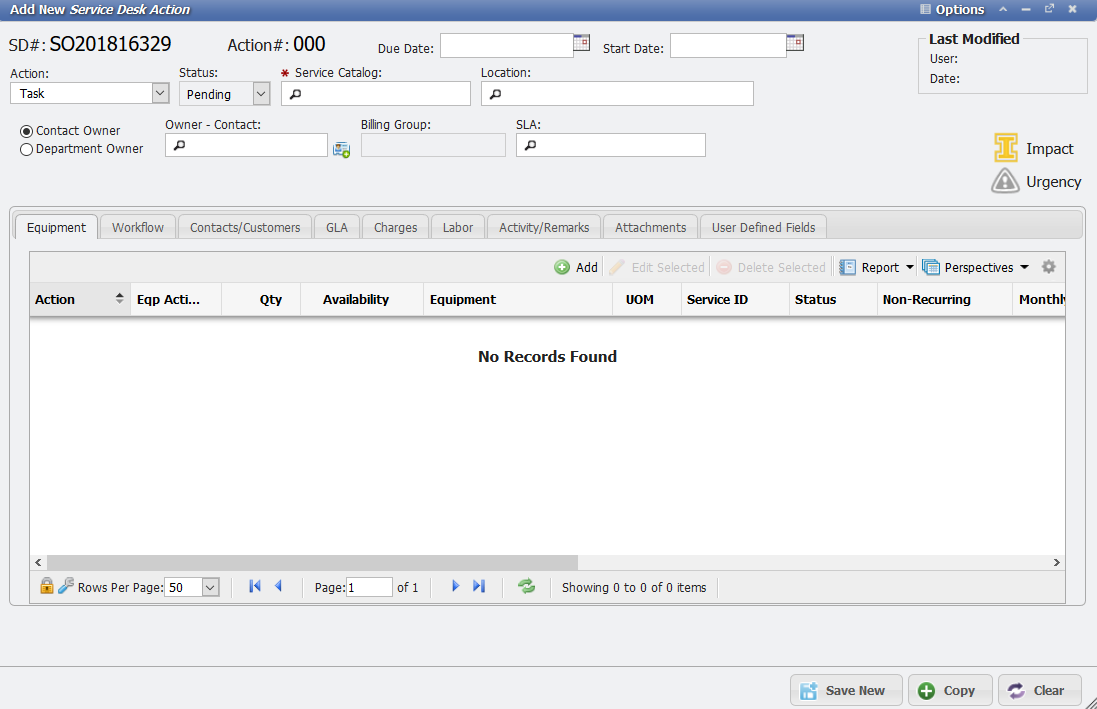Switch to the Workflow tab

138,227
